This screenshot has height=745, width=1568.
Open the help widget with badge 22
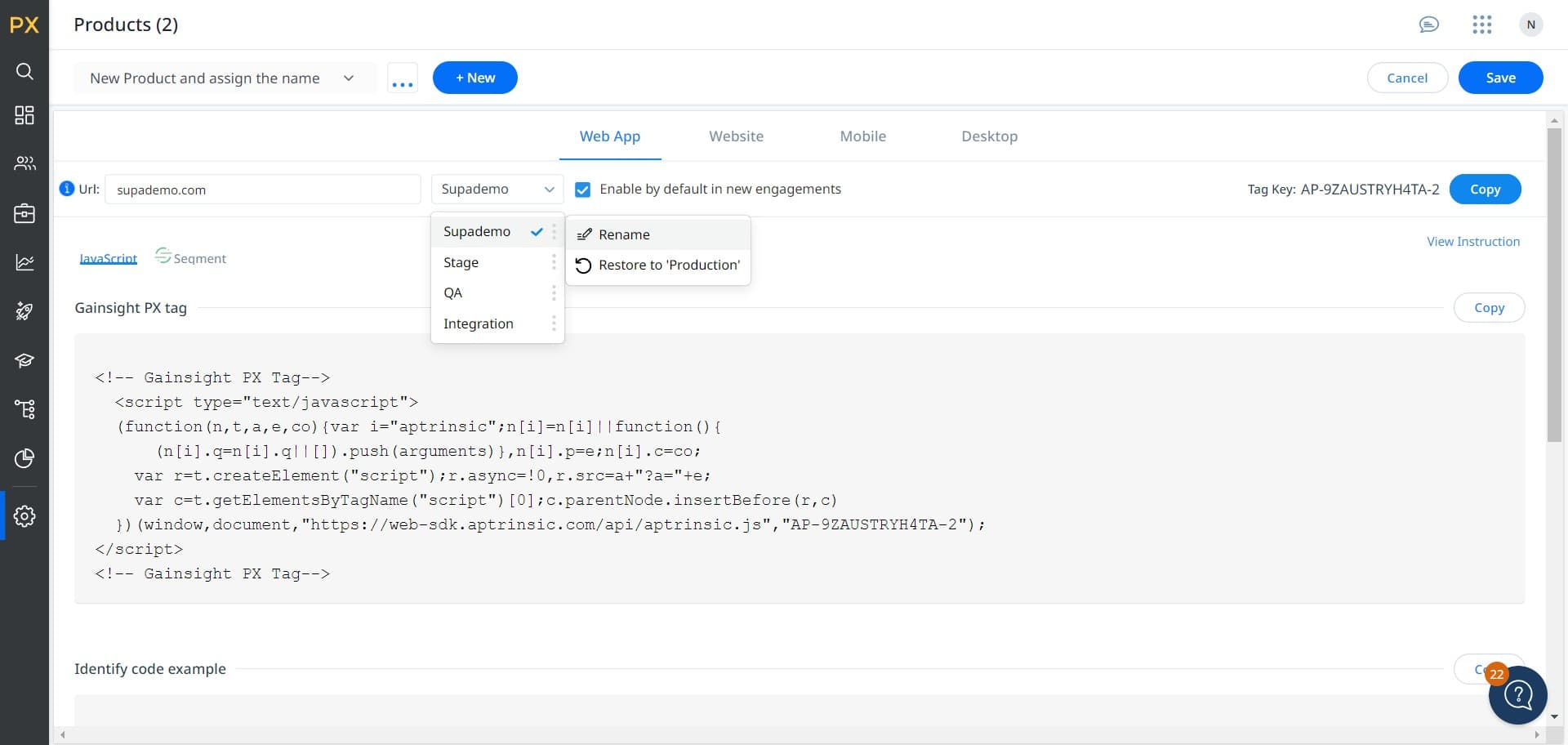click(1517, 695)
